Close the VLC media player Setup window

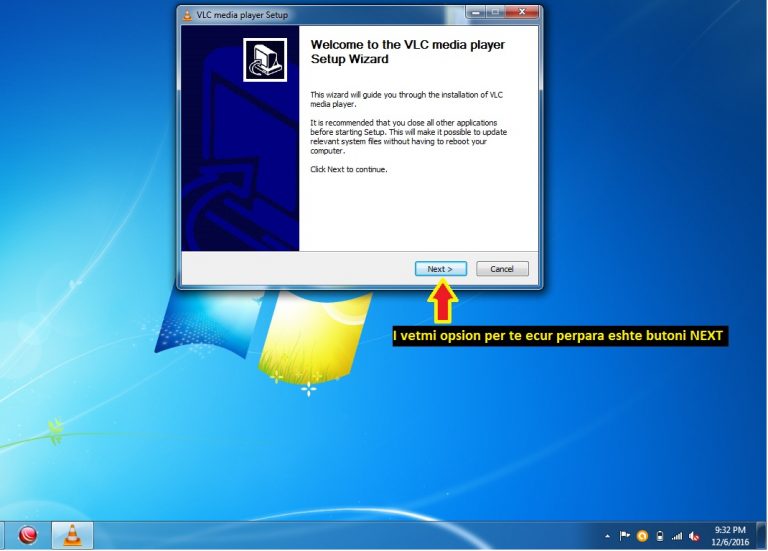click(x=522, y=12)
